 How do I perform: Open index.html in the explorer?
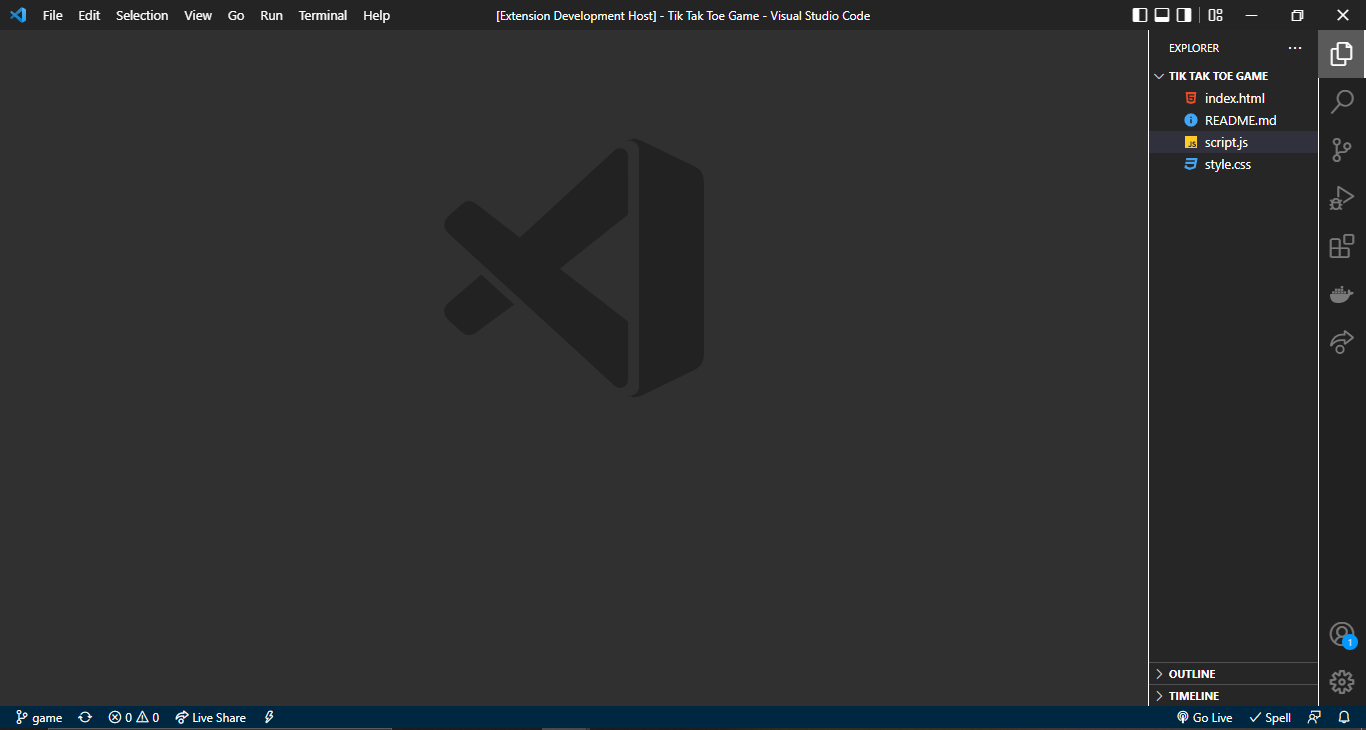[x=1233, y=98]
